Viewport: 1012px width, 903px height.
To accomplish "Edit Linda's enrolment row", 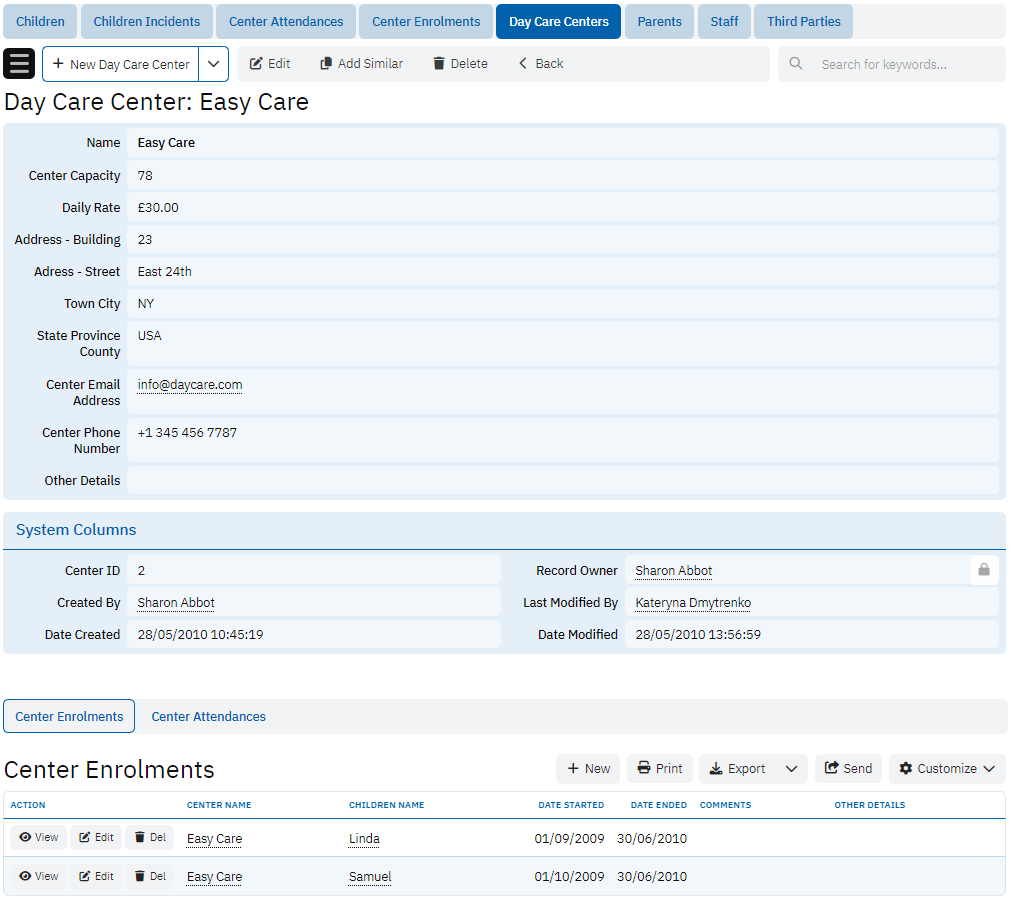I will pos(96,838).
